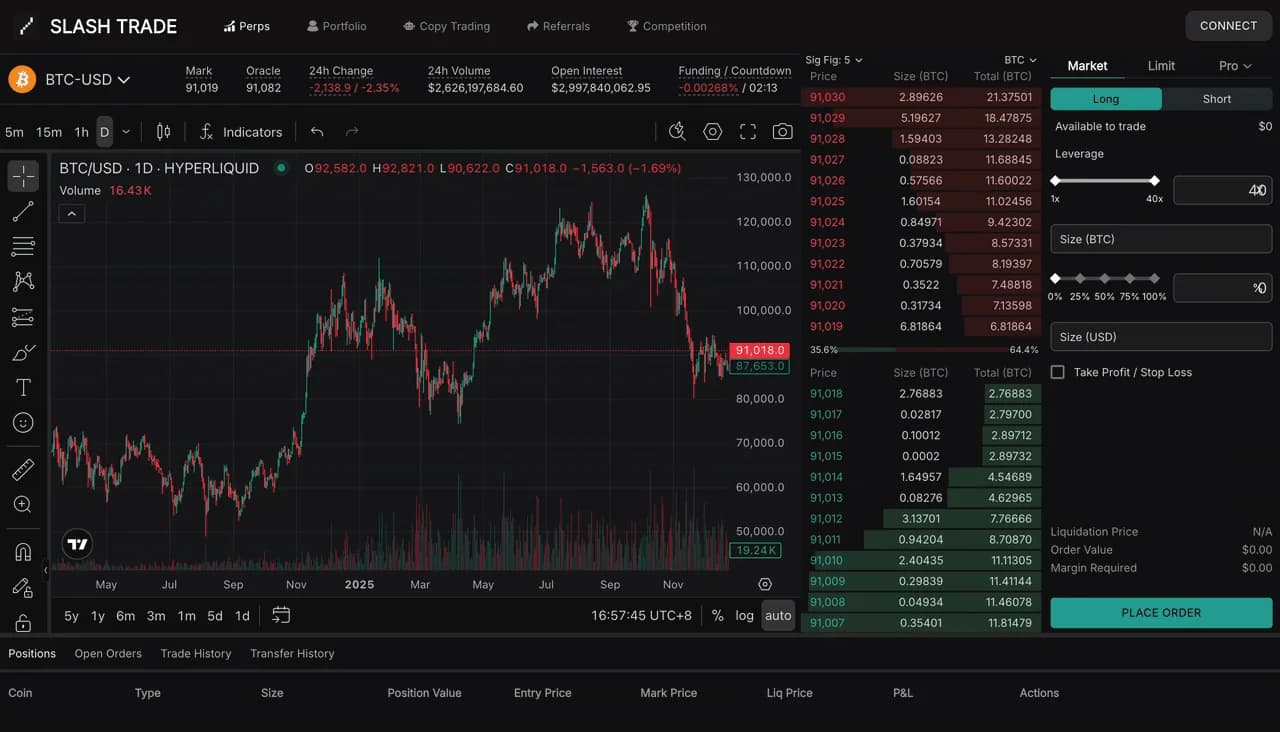Image resolution: width=1280 pixels, height=732 pixels.
Task: Activate the zoom in tool
Action: pyautogui.click(x=23, y=505)
